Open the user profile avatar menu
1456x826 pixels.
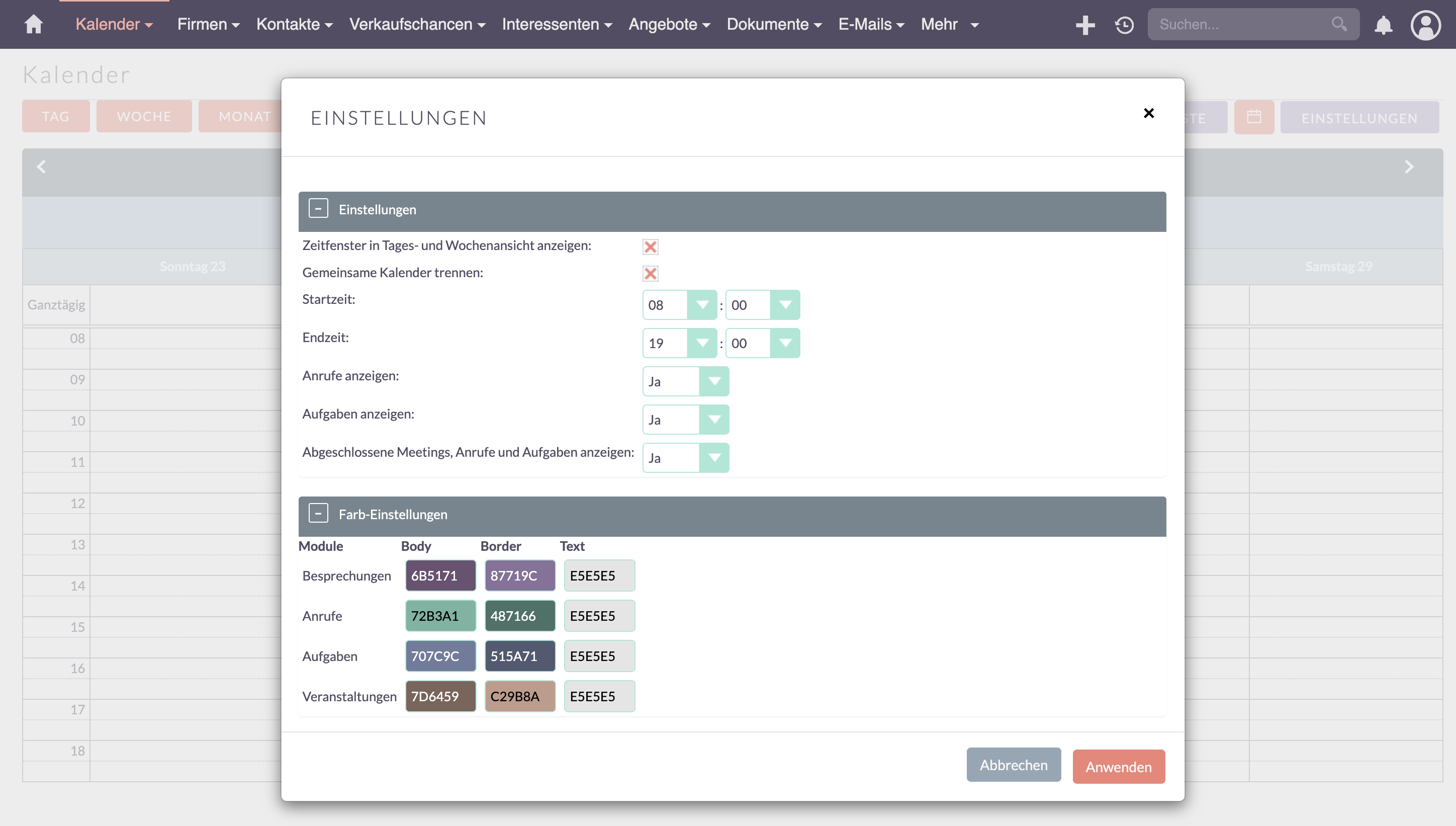1425,24
